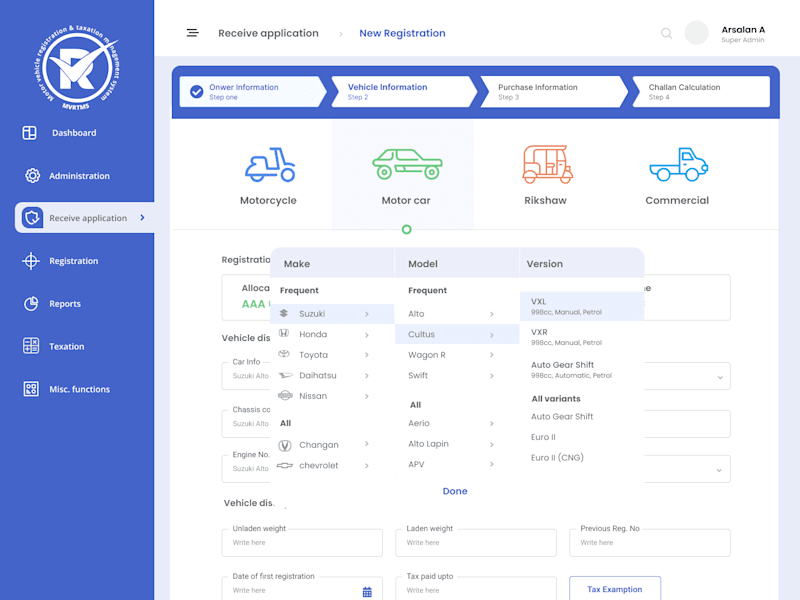Viewport: 800px width, 600px height.
Task: Go to Purchase Information step tab
Action: (x=554, y=92)
